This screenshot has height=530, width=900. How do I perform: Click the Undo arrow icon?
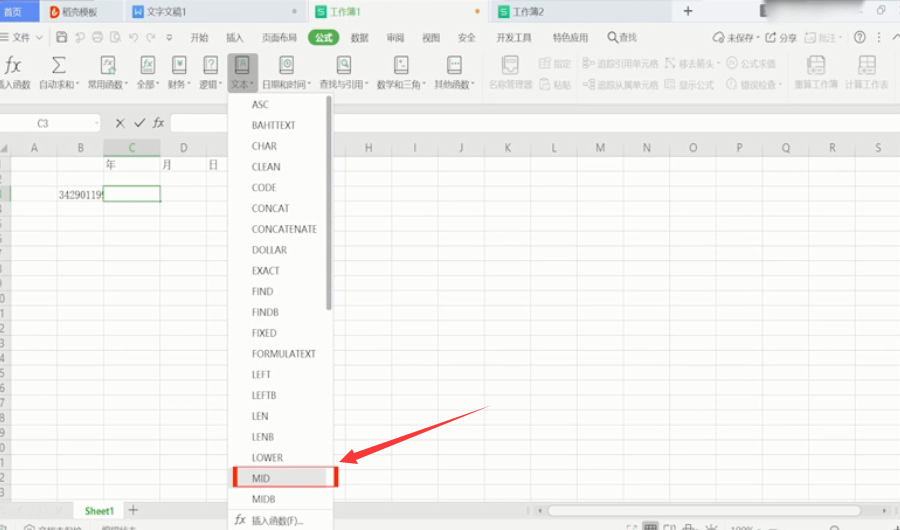pos(133,37)
